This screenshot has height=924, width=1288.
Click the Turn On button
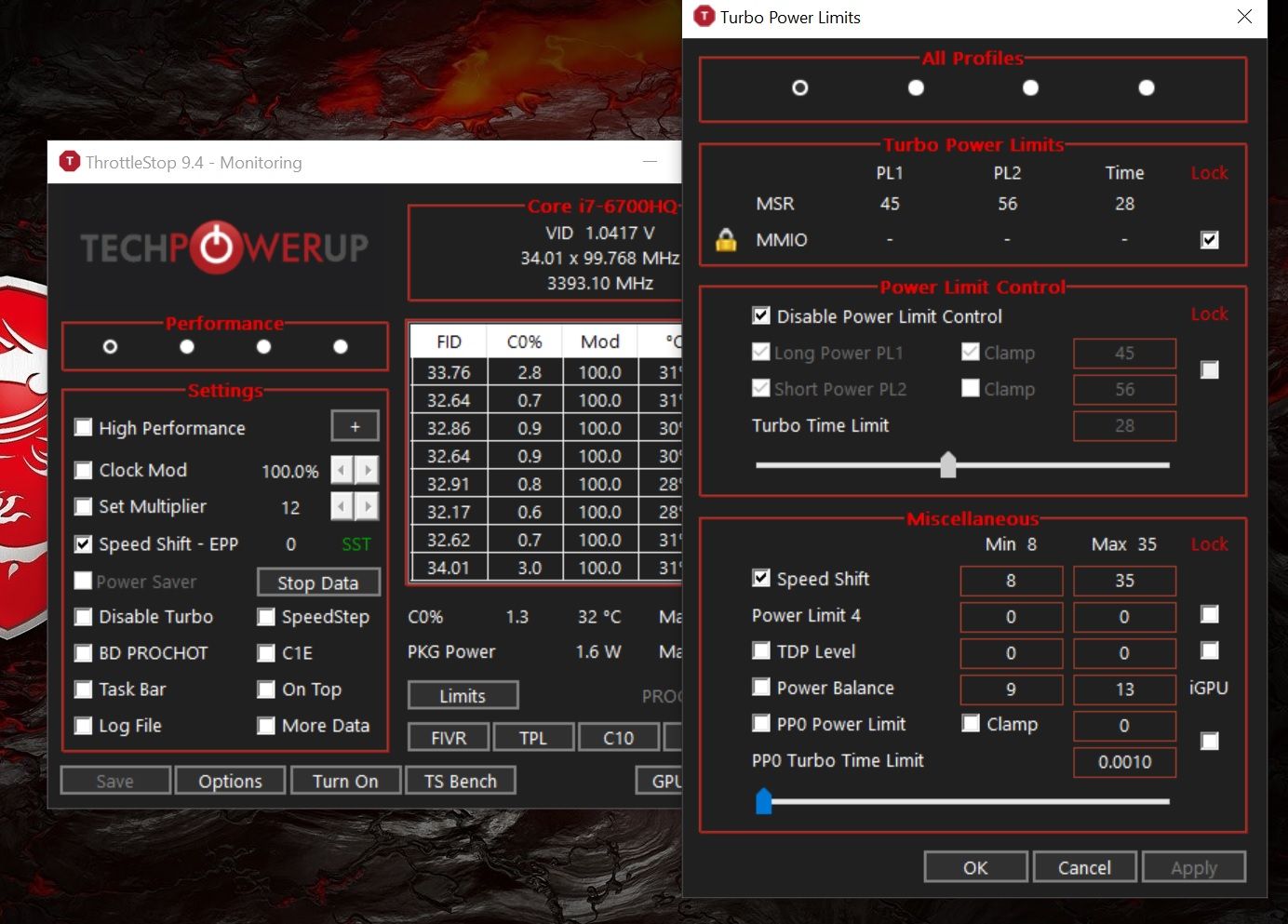pos(345,781)
